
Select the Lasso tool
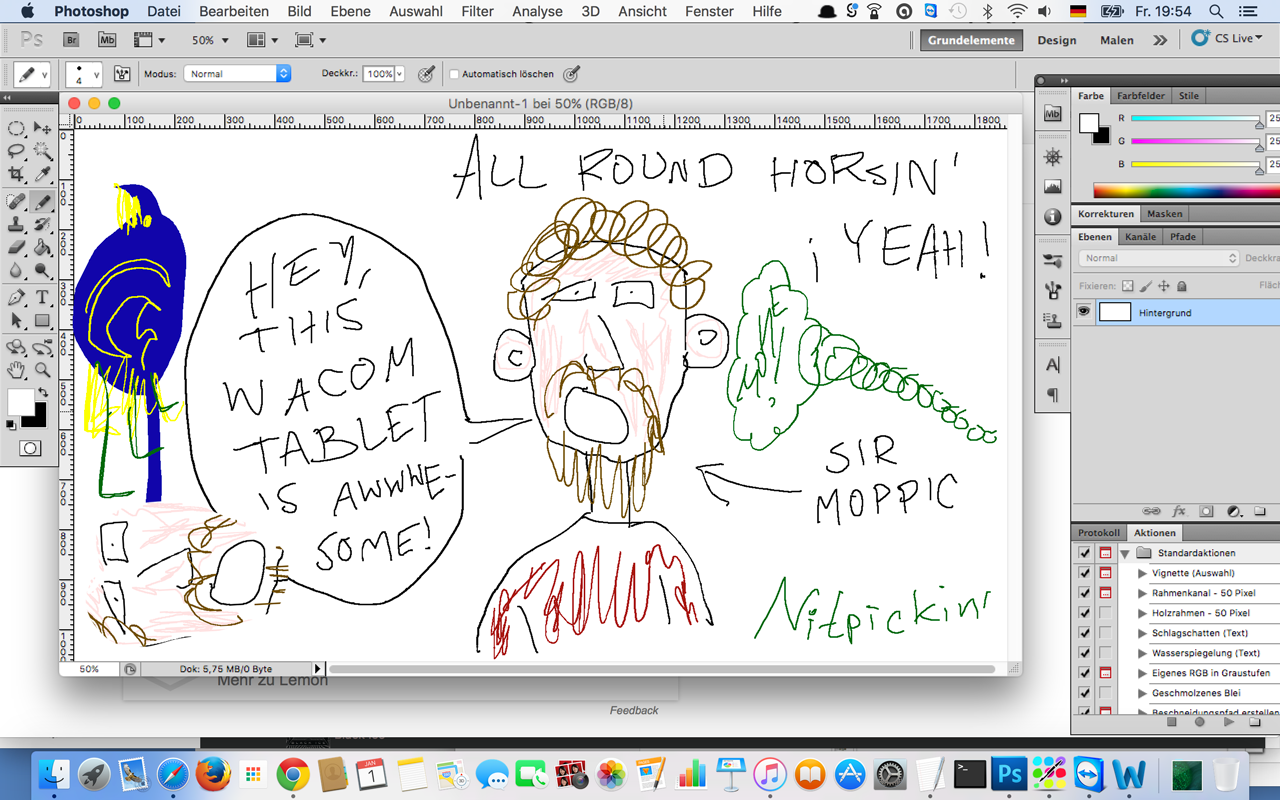[x=16, y=151]
